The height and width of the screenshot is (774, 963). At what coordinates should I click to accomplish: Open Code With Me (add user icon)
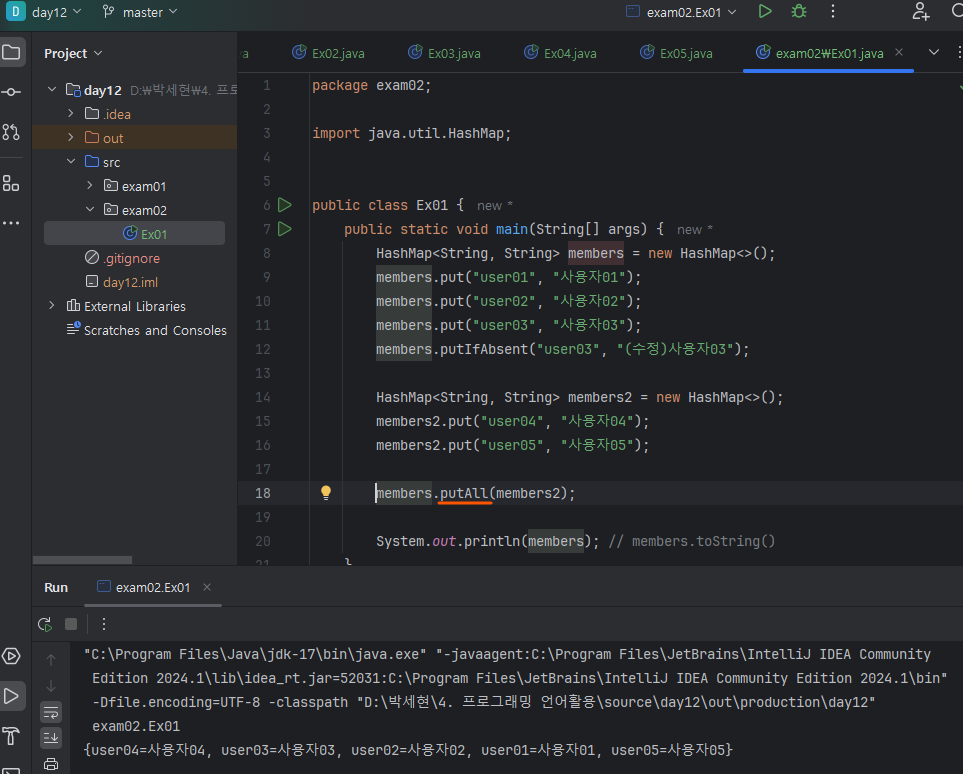921,12
